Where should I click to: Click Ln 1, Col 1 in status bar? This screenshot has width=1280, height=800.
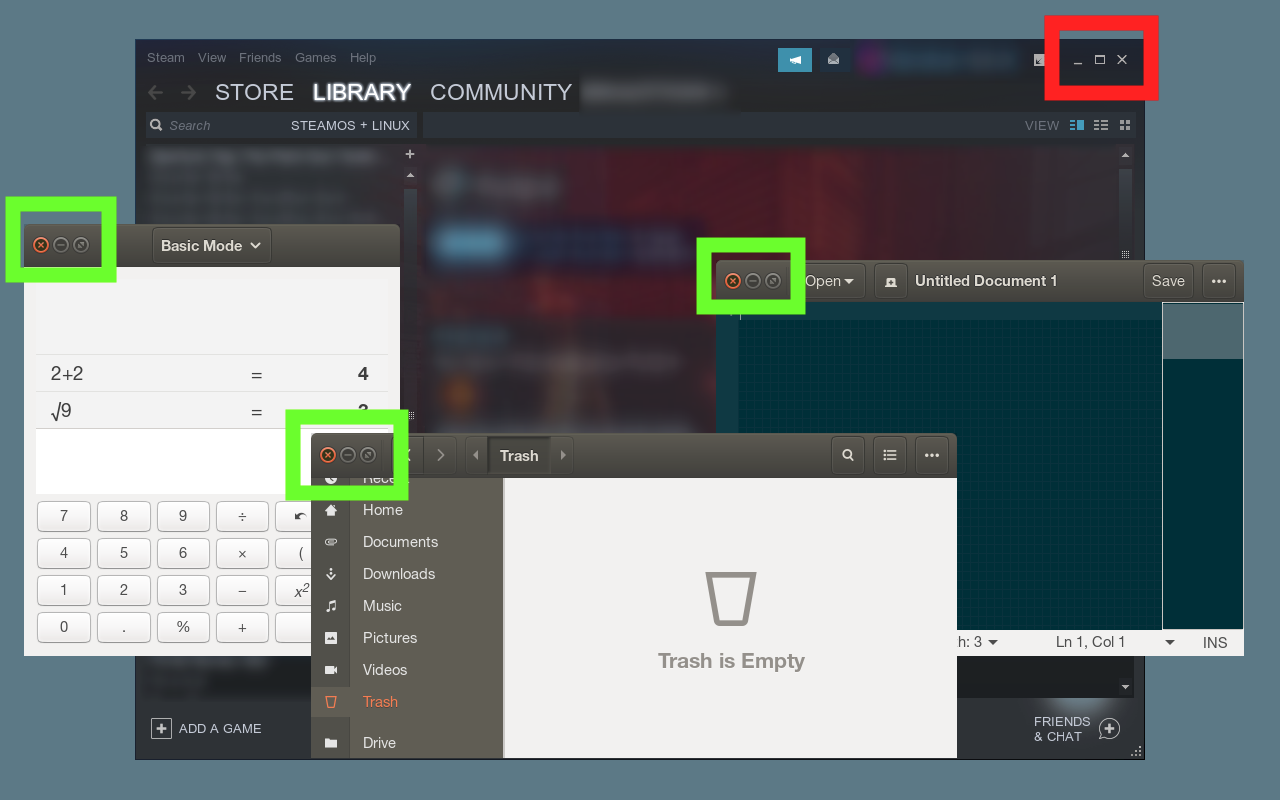[x=1091, y=642]
